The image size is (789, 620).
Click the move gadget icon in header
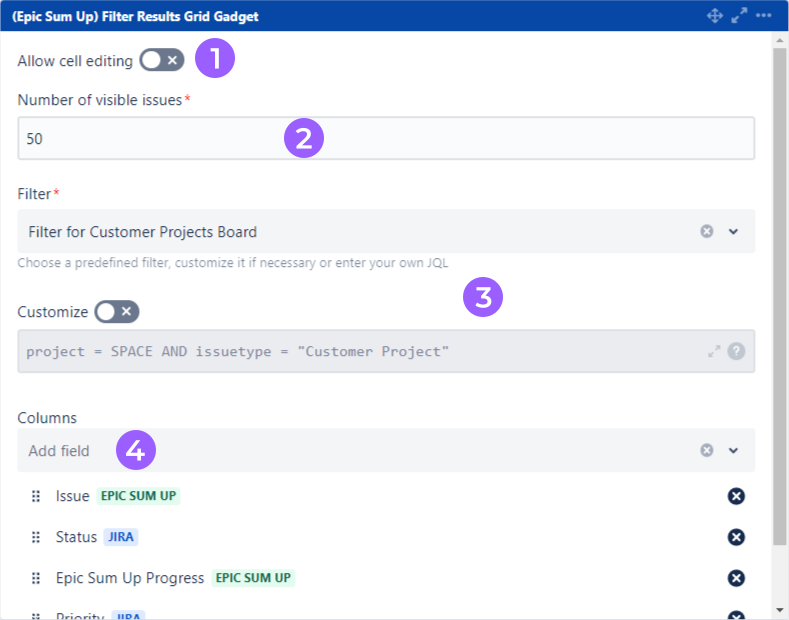pos(715,16)
